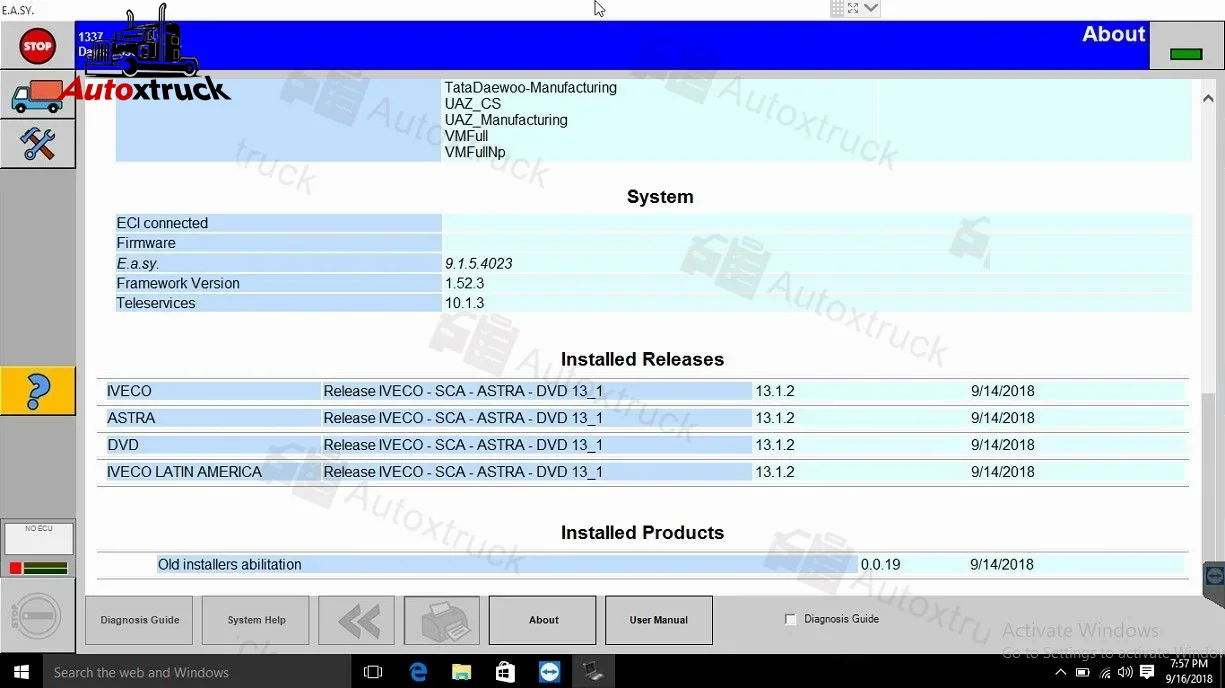Select the IVECO row in Installed Releases
Image resolution: width=1225 pixels, height=688 pixels.
645,391
